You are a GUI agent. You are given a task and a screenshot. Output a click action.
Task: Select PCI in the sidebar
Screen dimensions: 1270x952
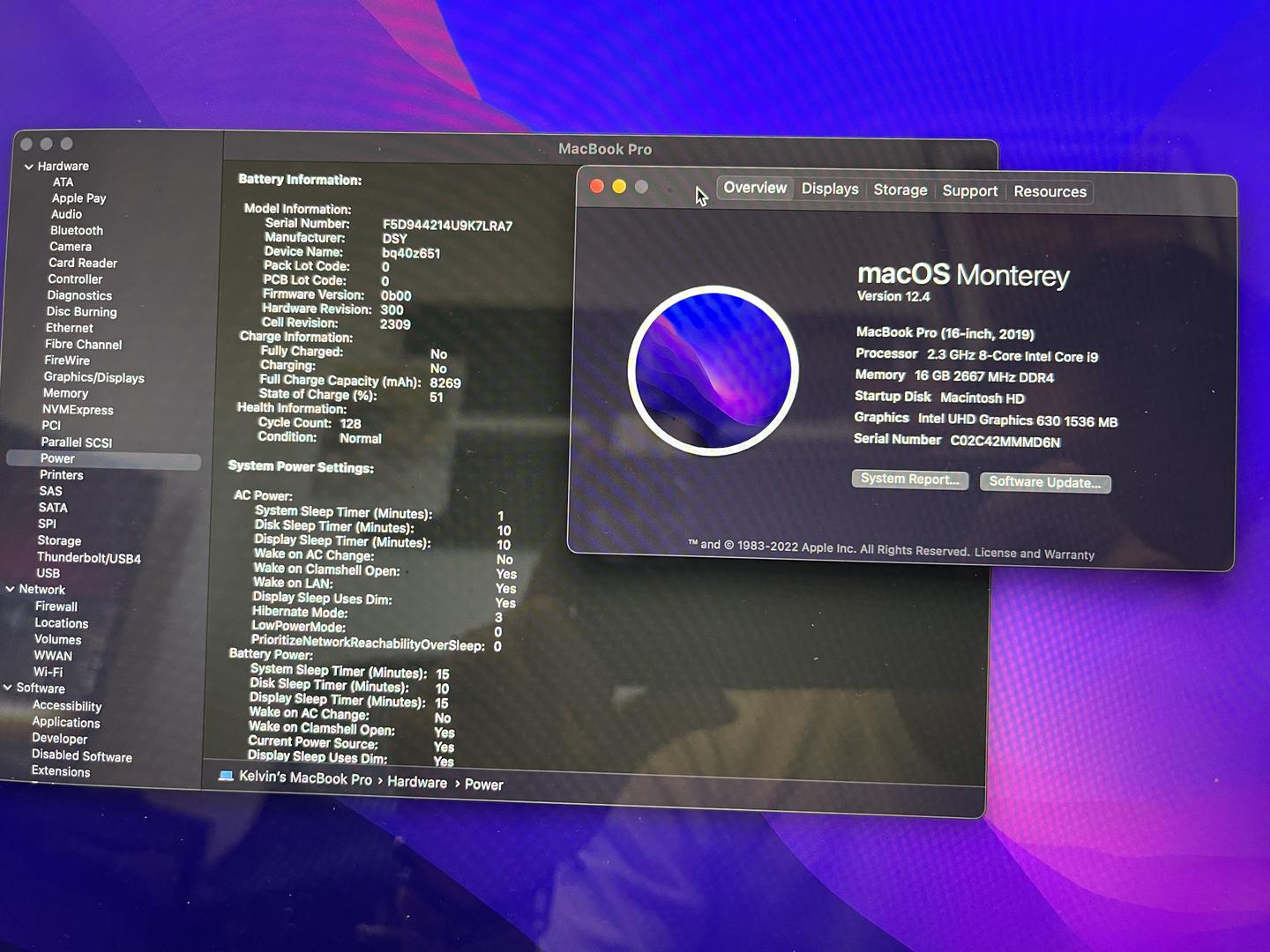coord(51,426)
